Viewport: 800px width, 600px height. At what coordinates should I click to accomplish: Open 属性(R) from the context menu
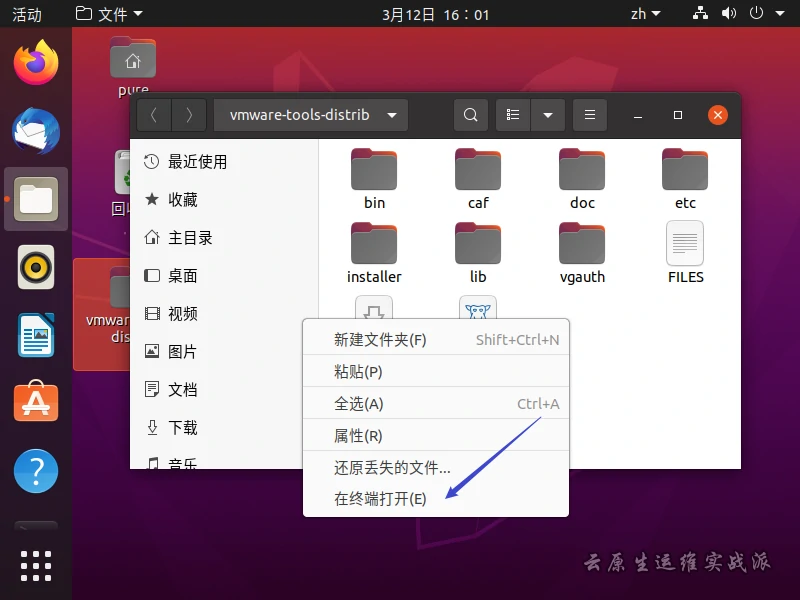(x=436, y=436)
